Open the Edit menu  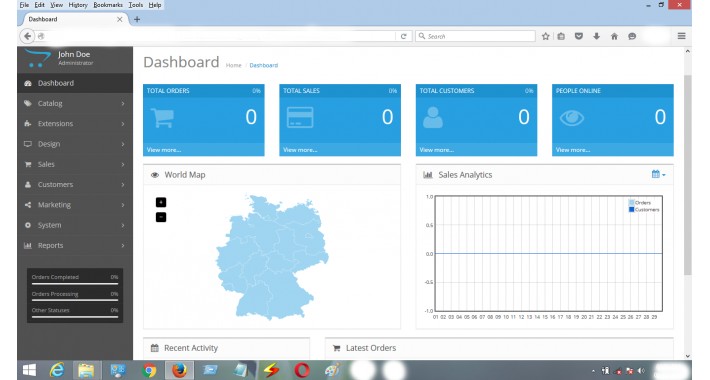tap(40, 5)
